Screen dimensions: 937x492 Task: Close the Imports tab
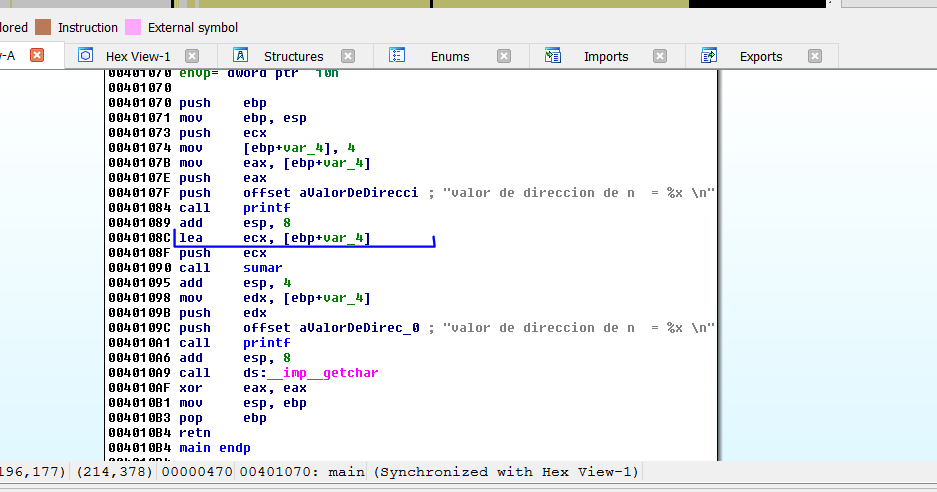[x=660, y=56]
